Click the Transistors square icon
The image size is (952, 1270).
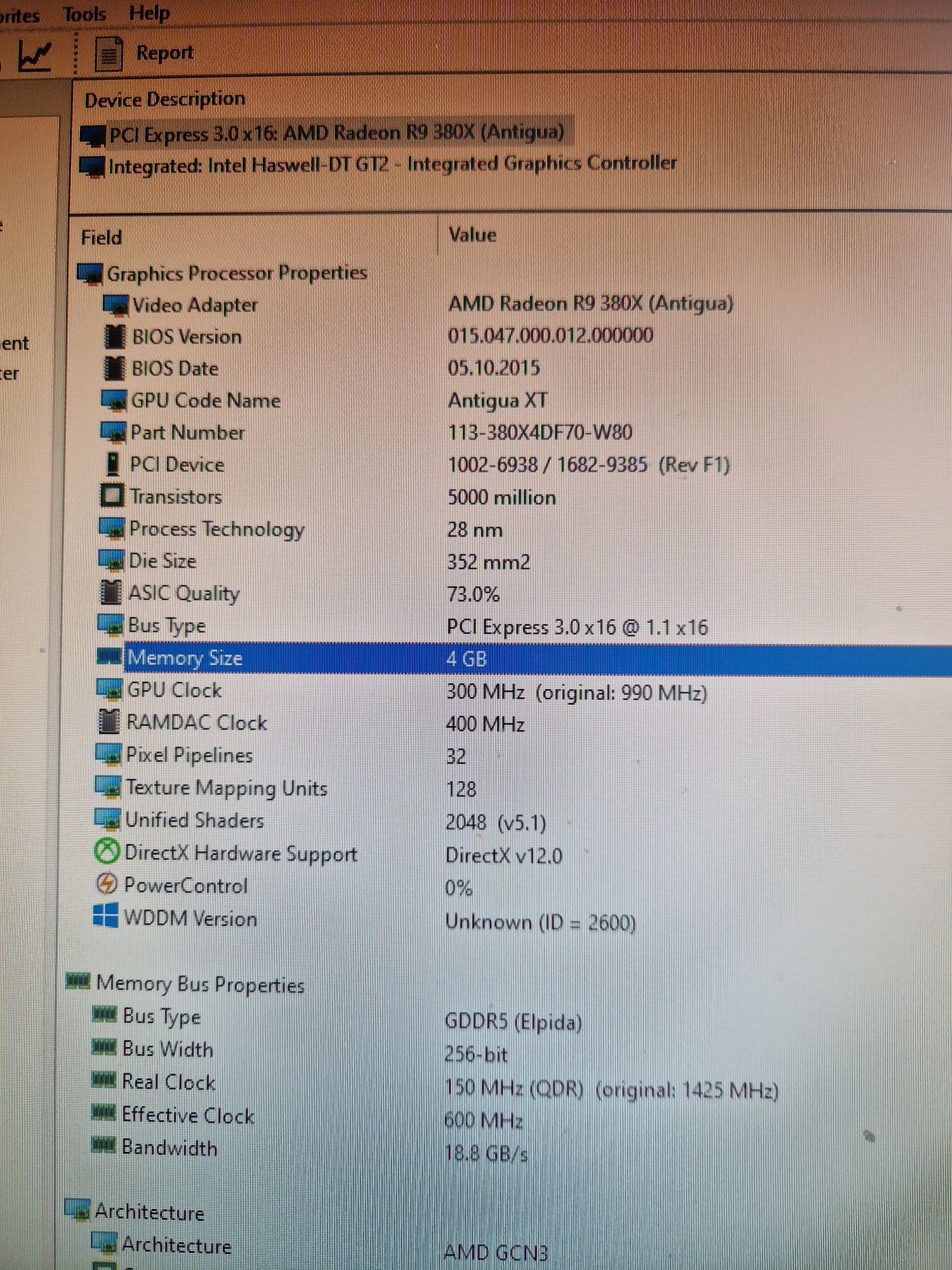click(112, 496)
